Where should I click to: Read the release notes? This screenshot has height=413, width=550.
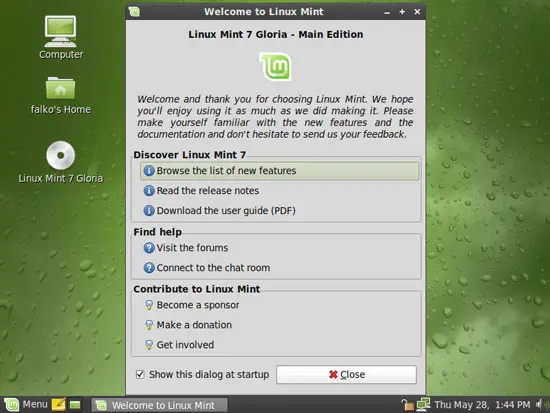(x=279, y=191)
